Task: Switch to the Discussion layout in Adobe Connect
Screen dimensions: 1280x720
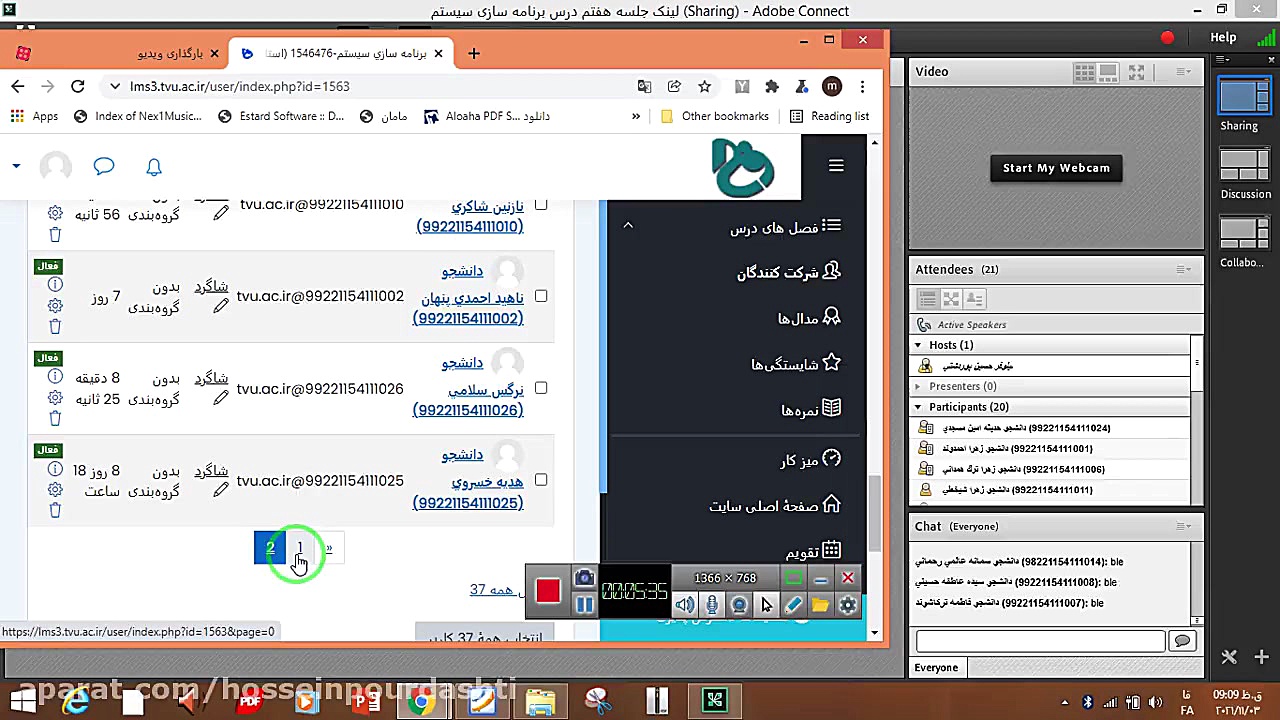Action: click(x=1244, y=167)
